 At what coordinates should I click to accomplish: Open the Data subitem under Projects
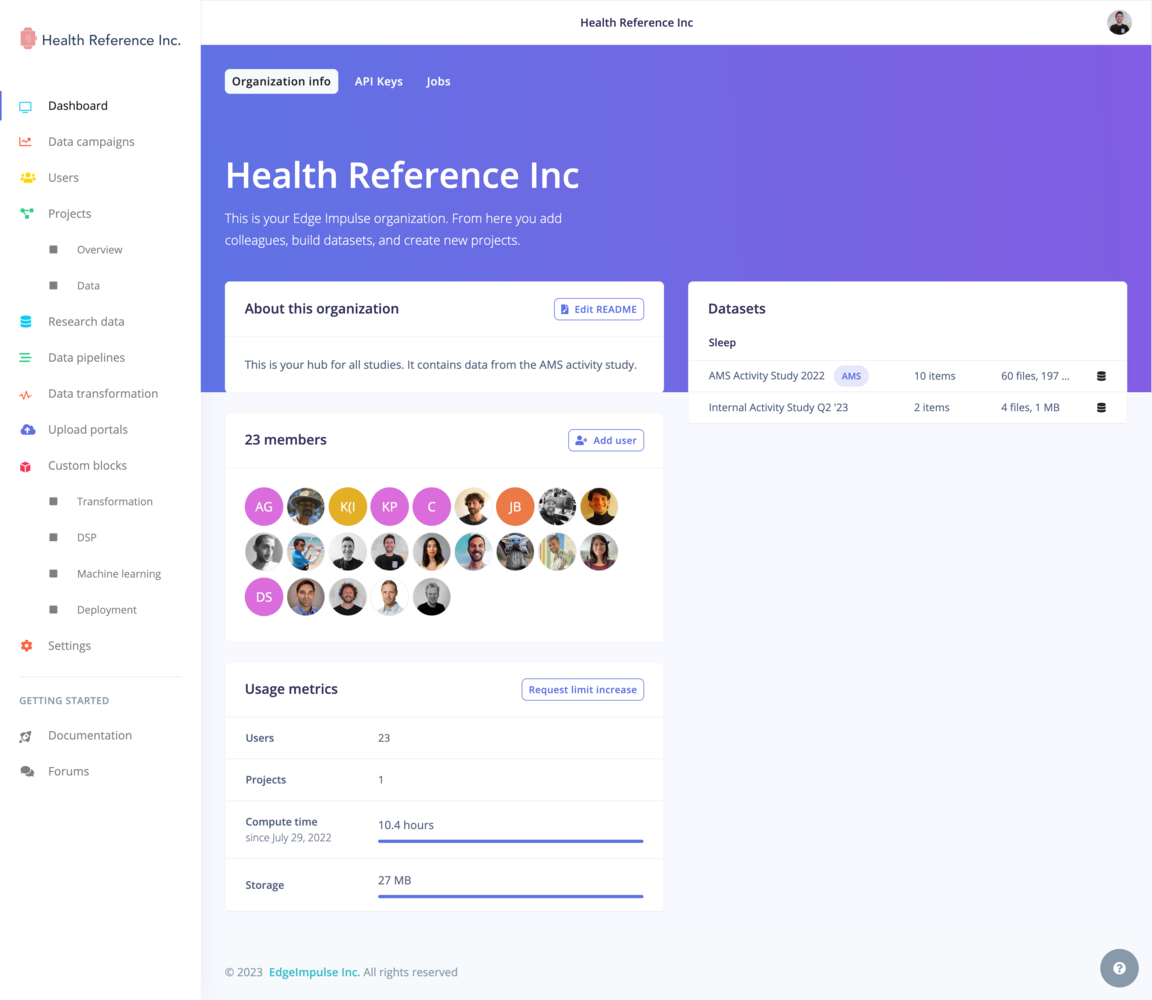(x=88, y=286)
